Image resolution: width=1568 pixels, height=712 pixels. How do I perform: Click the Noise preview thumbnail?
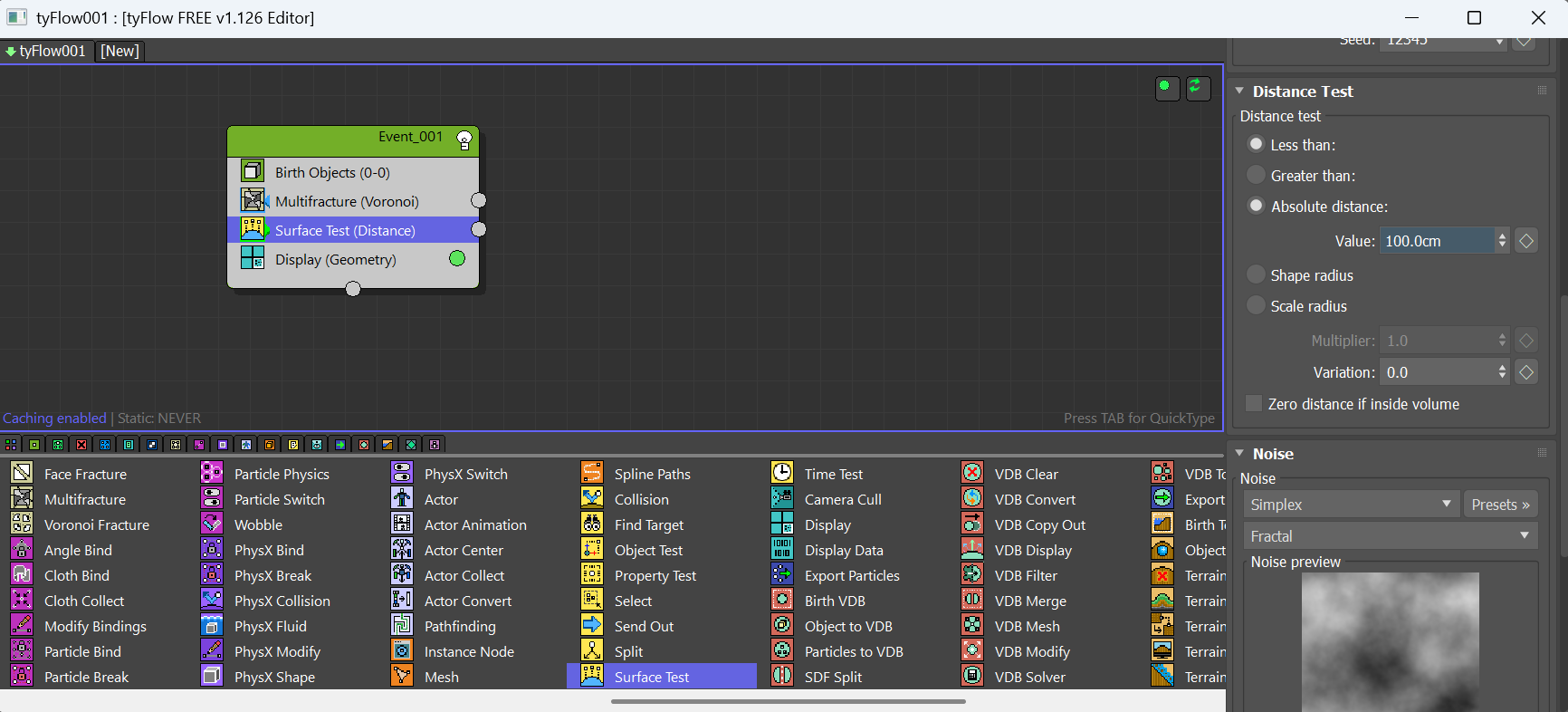[1391, 641]
